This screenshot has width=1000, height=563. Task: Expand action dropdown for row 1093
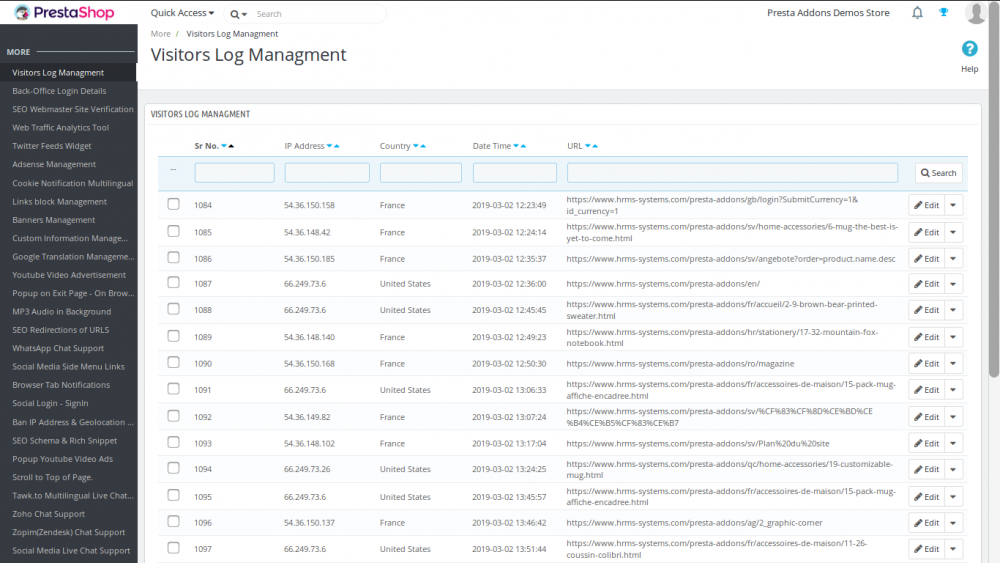click(953, 443)
